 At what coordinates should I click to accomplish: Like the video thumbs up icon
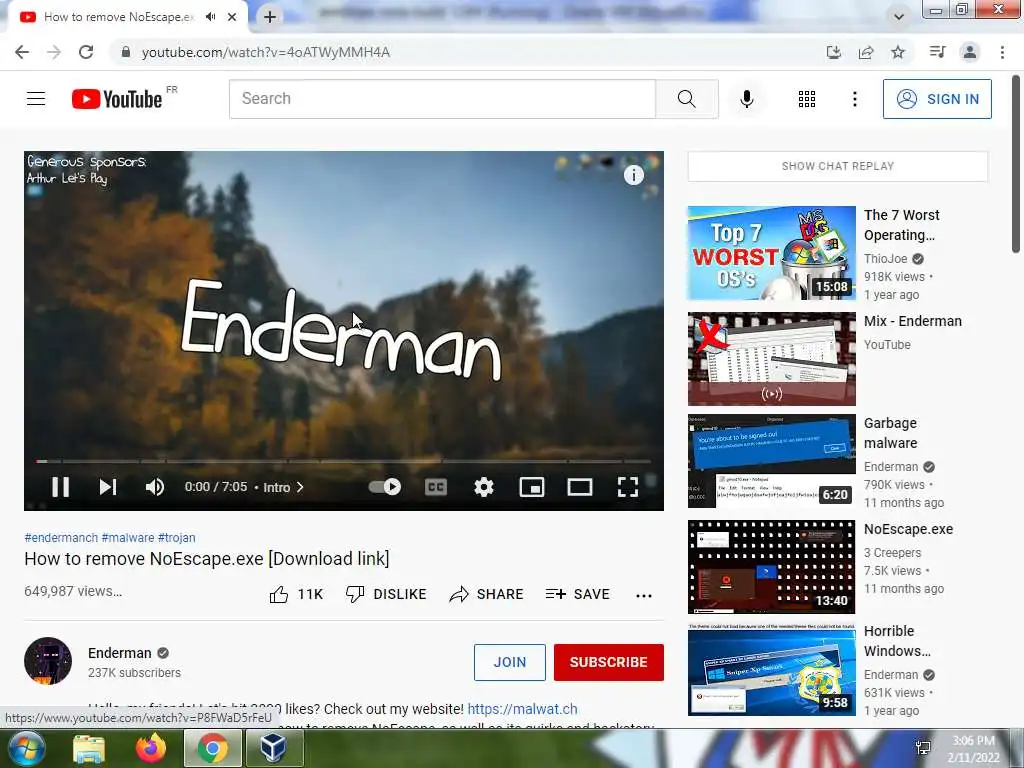tap(279, 594)
